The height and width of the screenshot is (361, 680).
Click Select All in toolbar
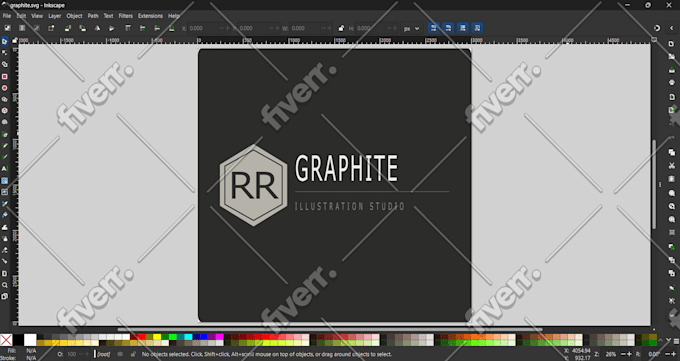coord(7,28)
